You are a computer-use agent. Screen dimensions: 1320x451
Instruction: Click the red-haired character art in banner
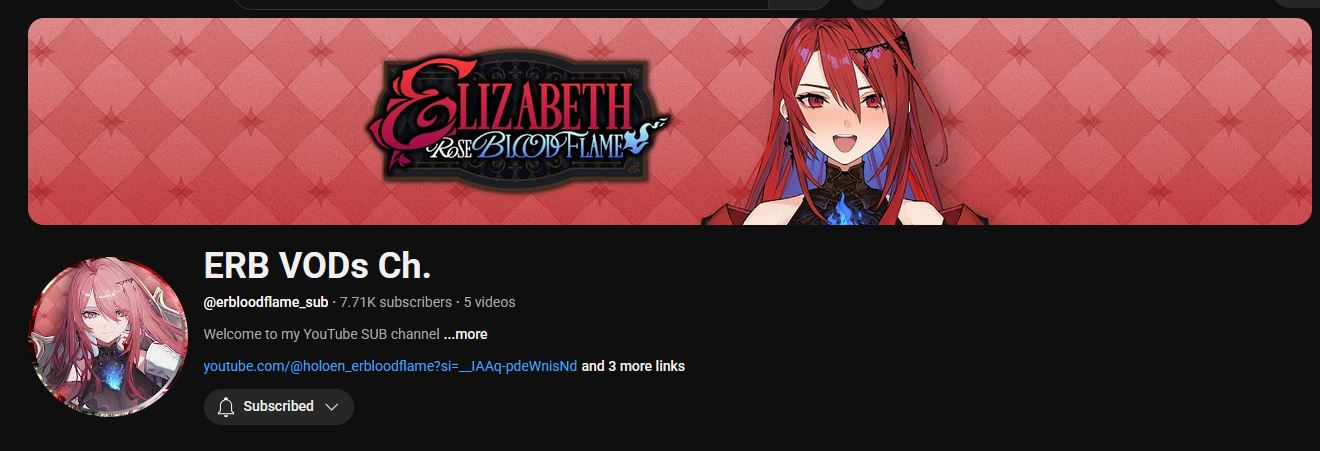coord(840,120)
